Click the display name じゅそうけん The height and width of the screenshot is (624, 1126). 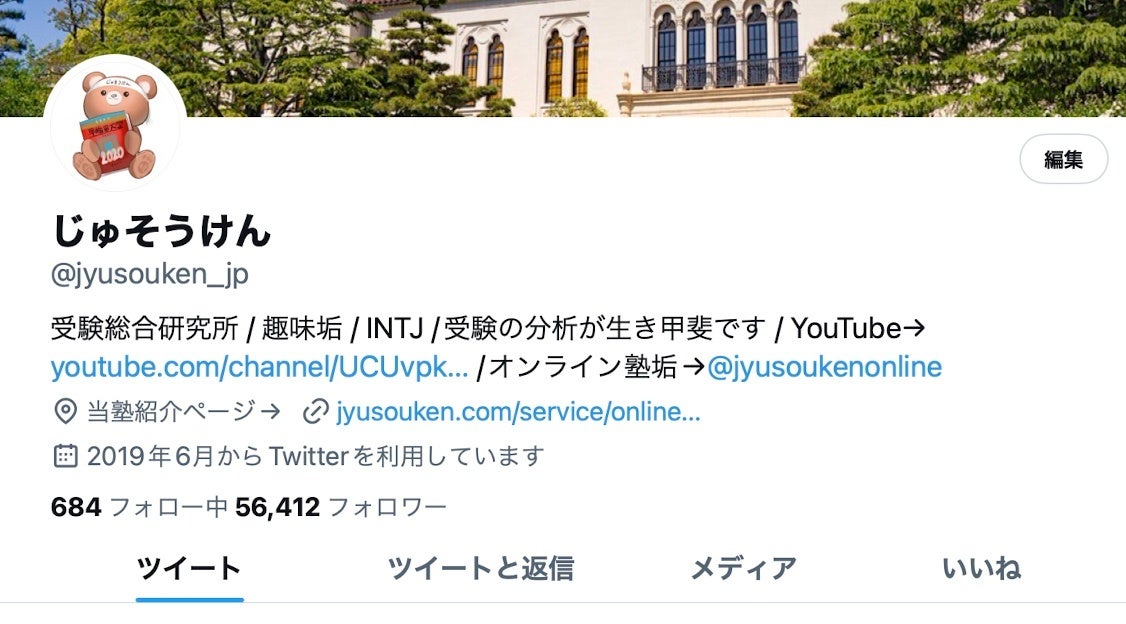click(162, 230)
